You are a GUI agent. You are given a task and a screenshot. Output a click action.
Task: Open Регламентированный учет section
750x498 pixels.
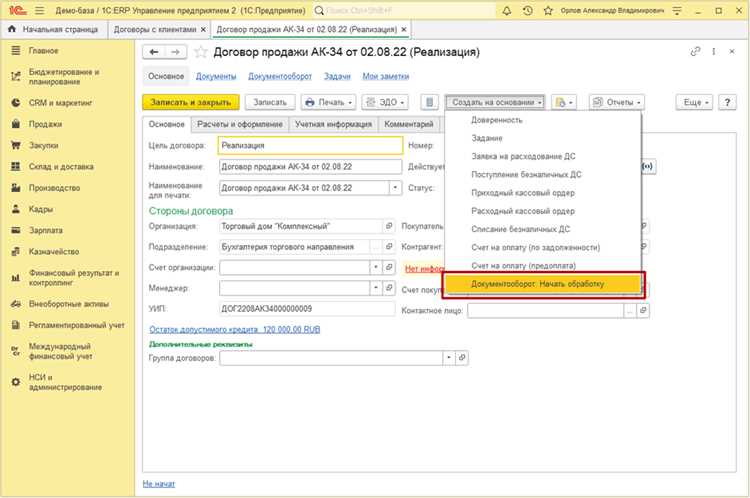77,325
